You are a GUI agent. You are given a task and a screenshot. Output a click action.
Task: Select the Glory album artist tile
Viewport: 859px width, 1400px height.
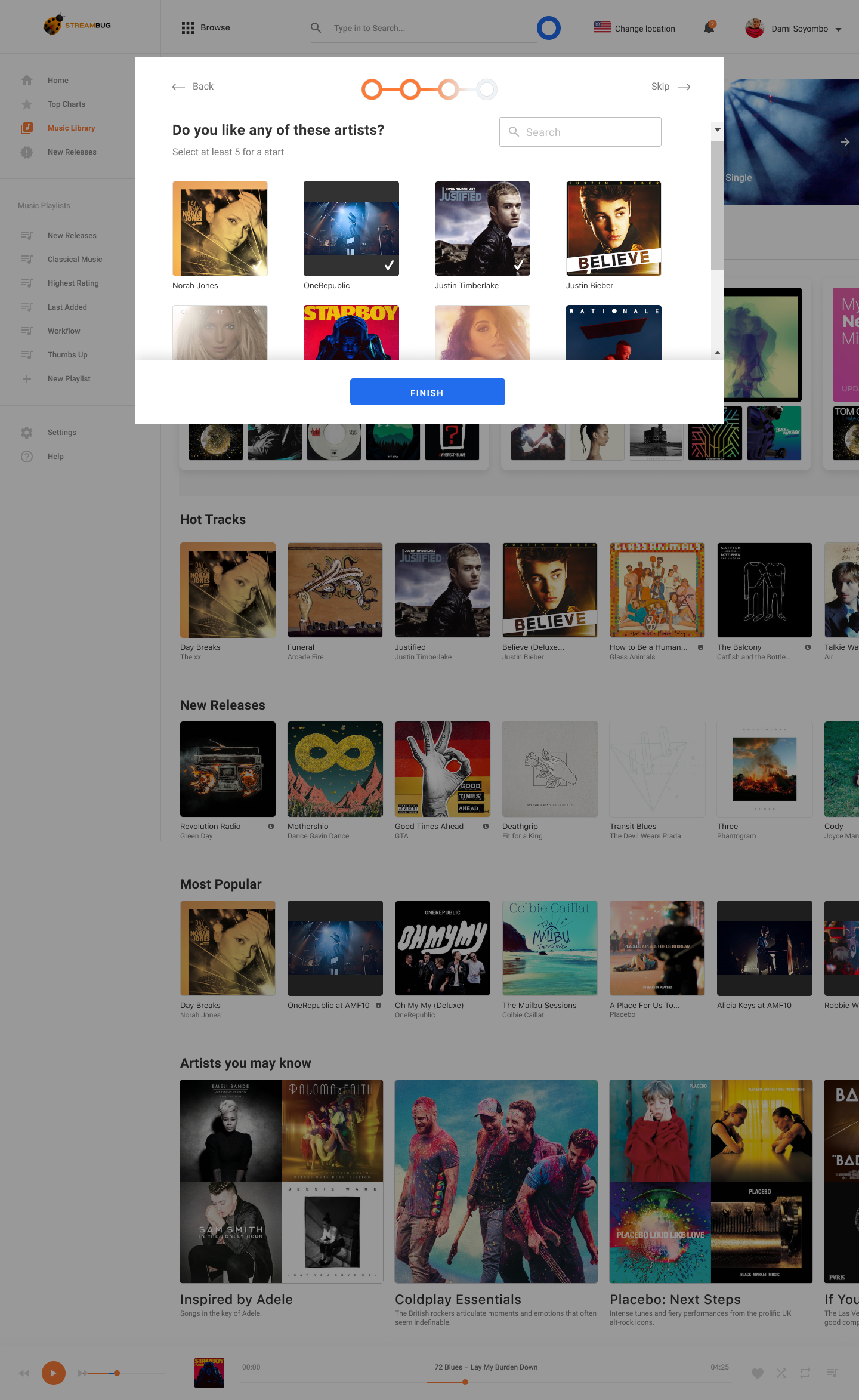point(220,332)
